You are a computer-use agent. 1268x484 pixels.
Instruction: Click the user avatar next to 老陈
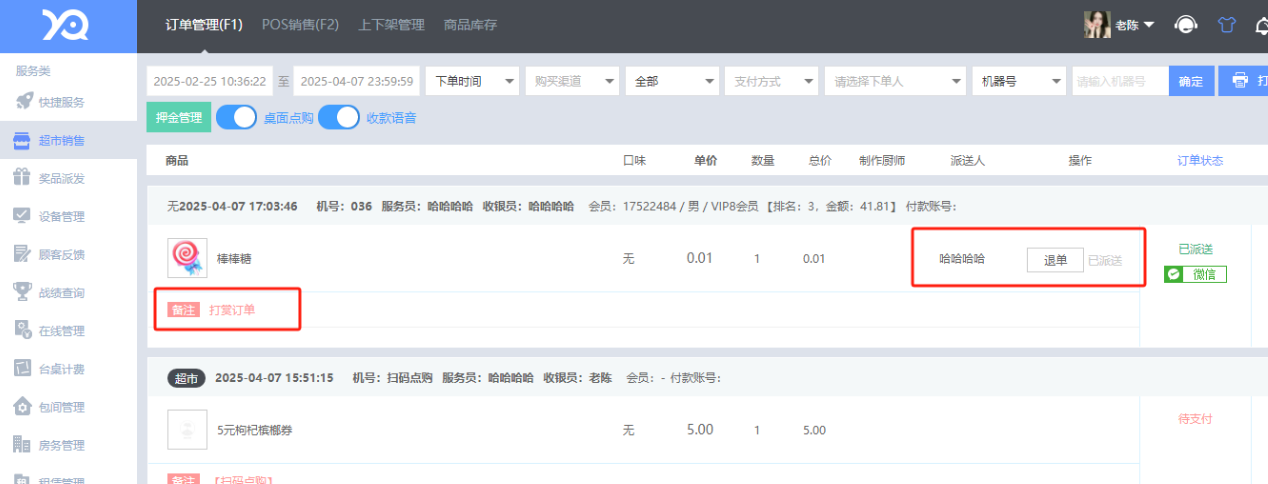(x=1097, y=25)
